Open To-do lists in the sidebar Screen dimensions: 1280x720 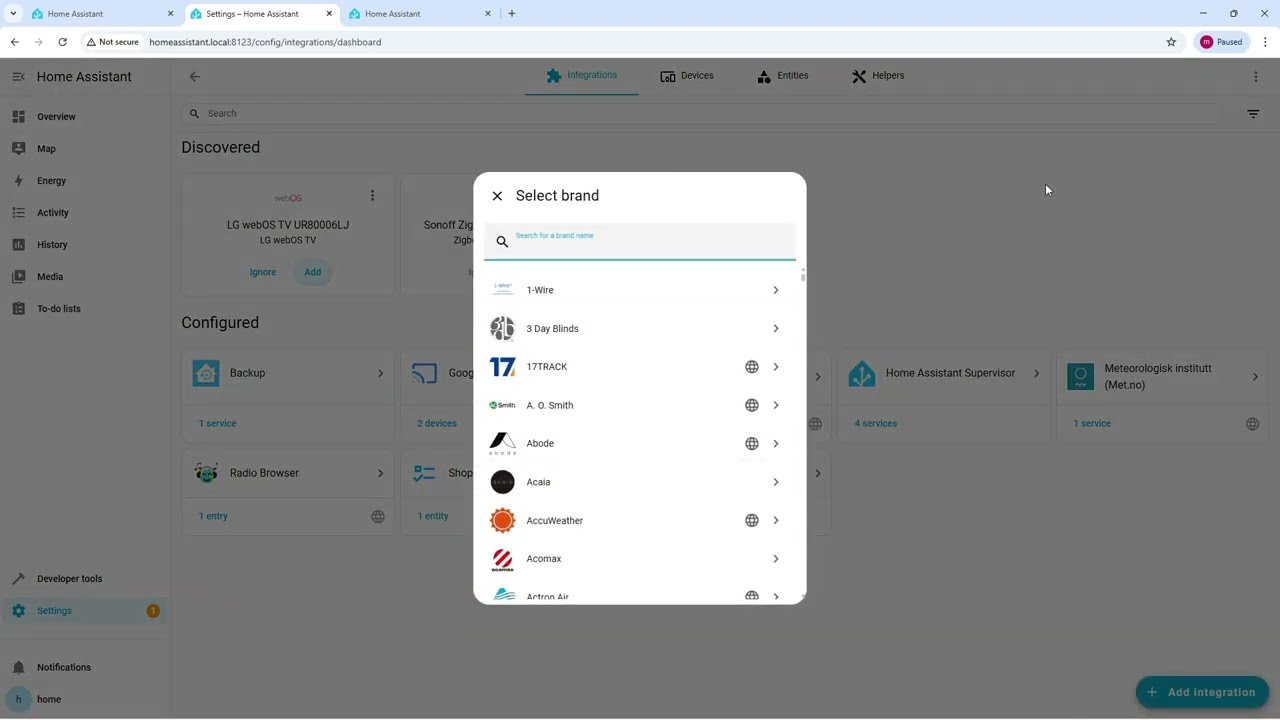click(85, 309)
